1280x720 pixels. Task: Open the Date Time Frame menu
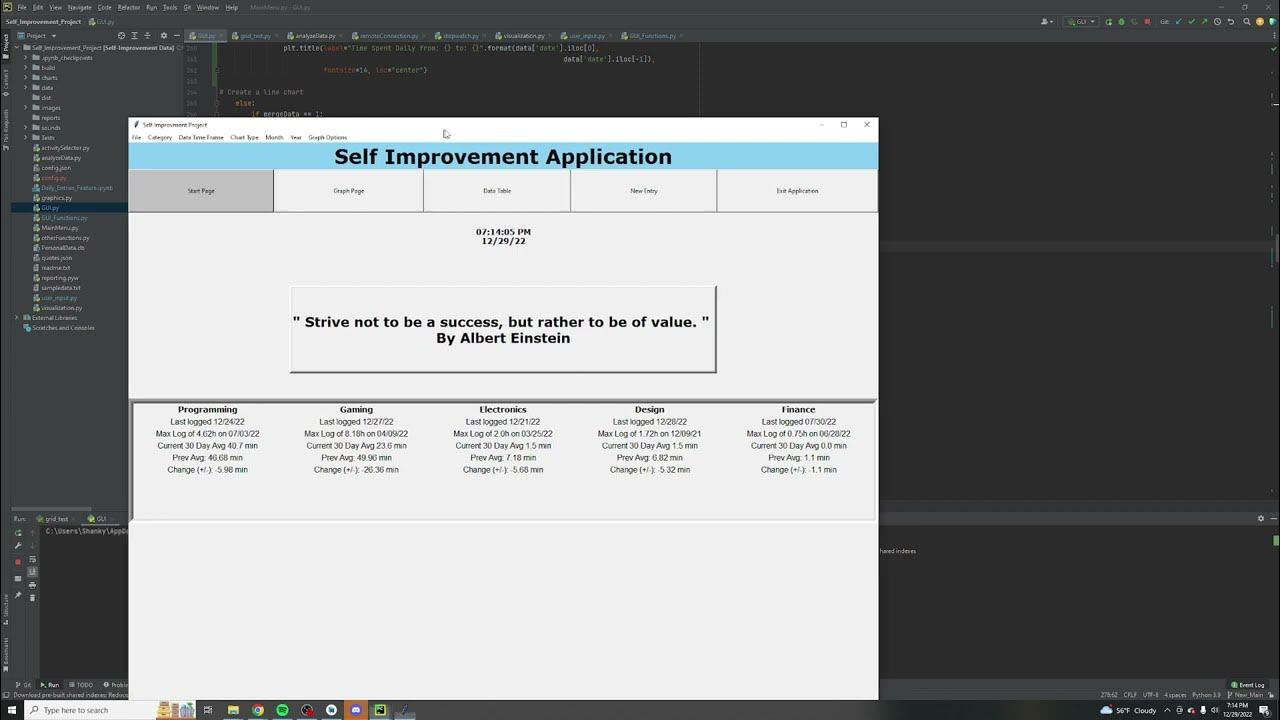pos(201,137)
